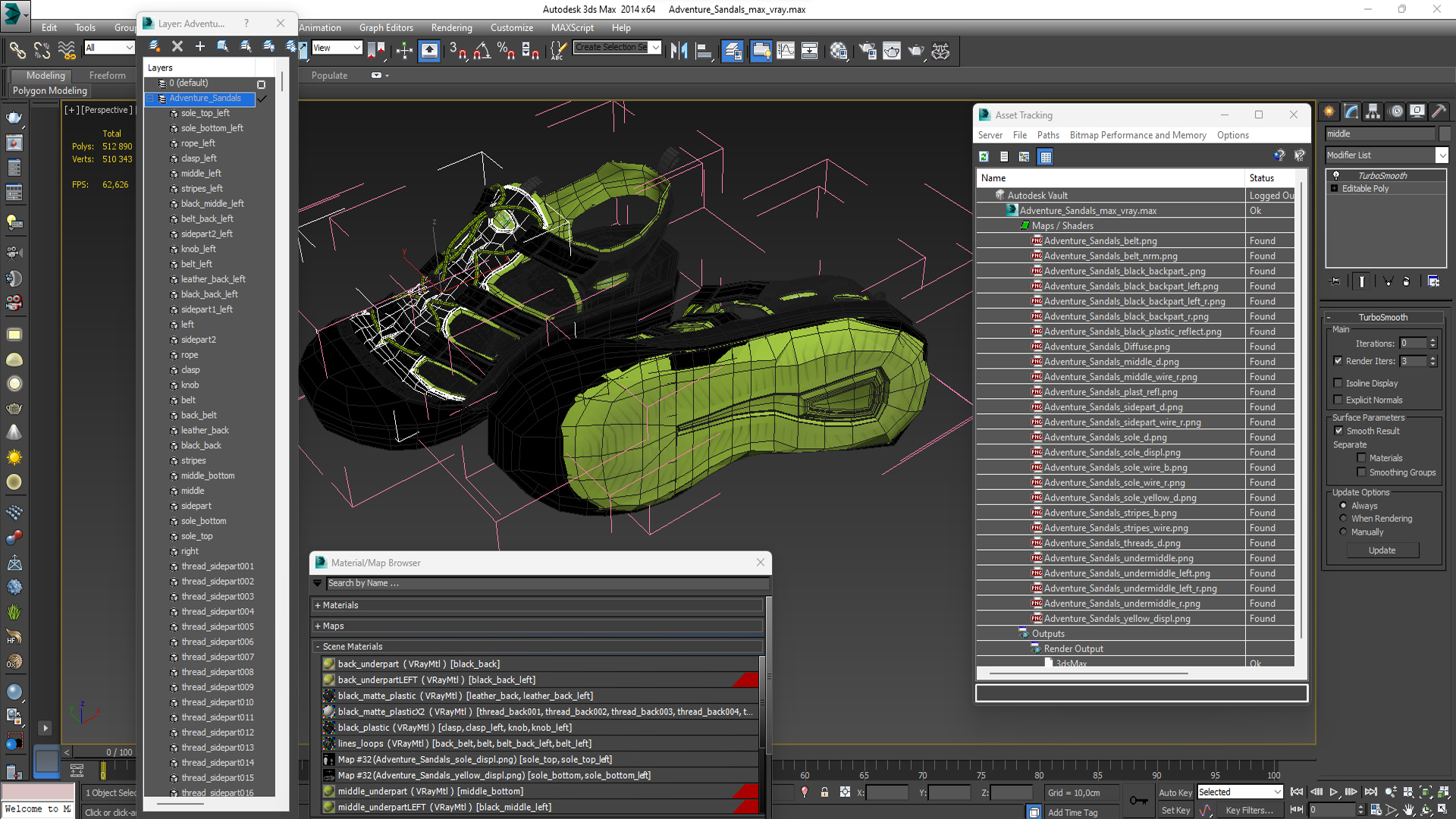The width and height of the screenshot is (1456, 819).
Task: Click the Bind to Space Warp icon
Action: point(67,50)
